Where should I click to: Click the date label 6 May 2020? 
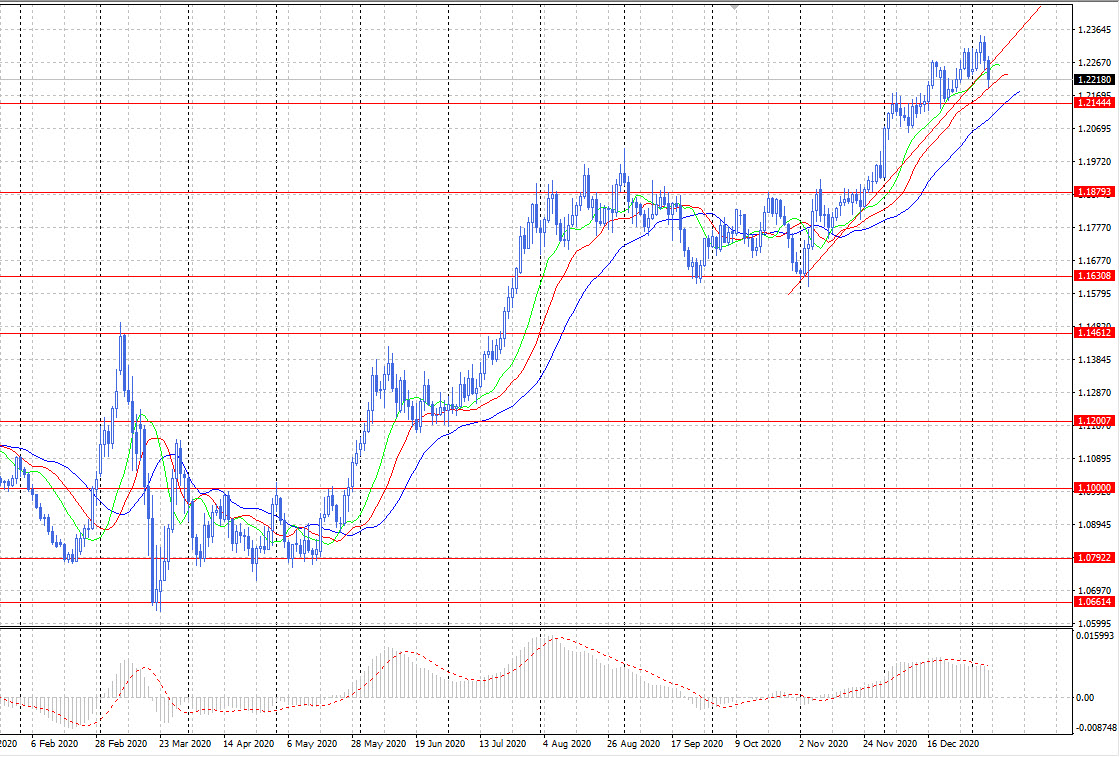312,743
